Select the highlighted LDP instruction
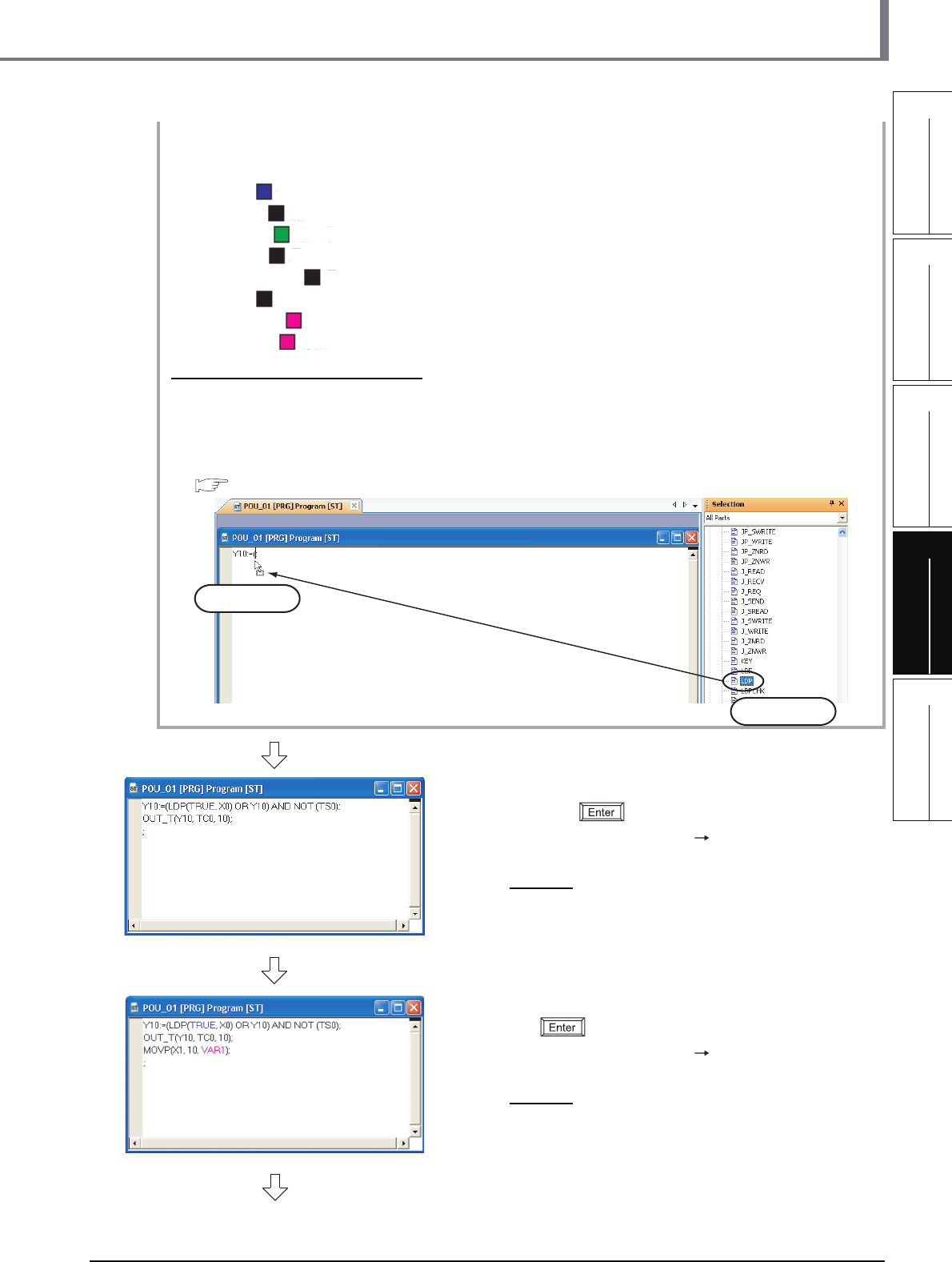The image size is (952, 1262). [746, 681]
